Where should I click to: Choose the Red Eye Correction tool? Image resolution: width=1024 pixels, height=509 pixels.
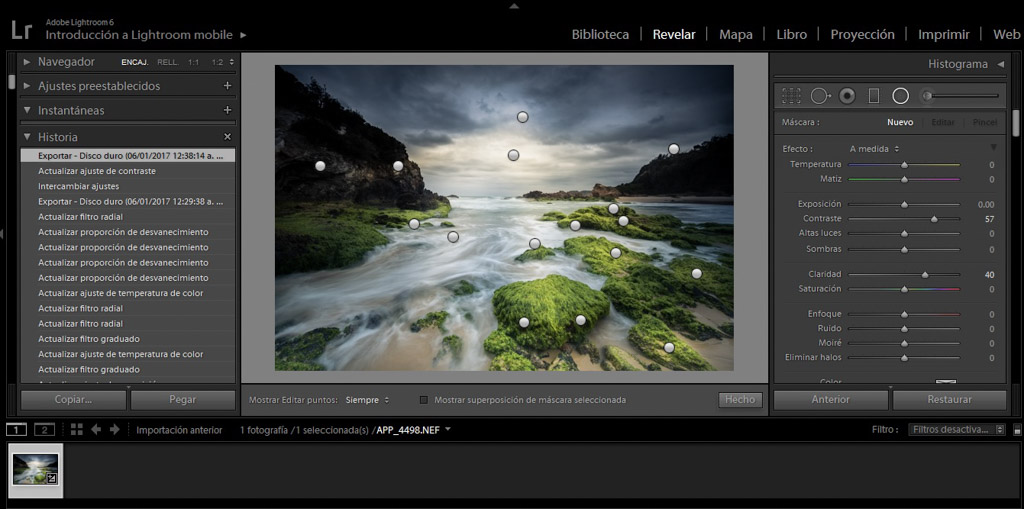pyautogui.click(x=847, y=96)
